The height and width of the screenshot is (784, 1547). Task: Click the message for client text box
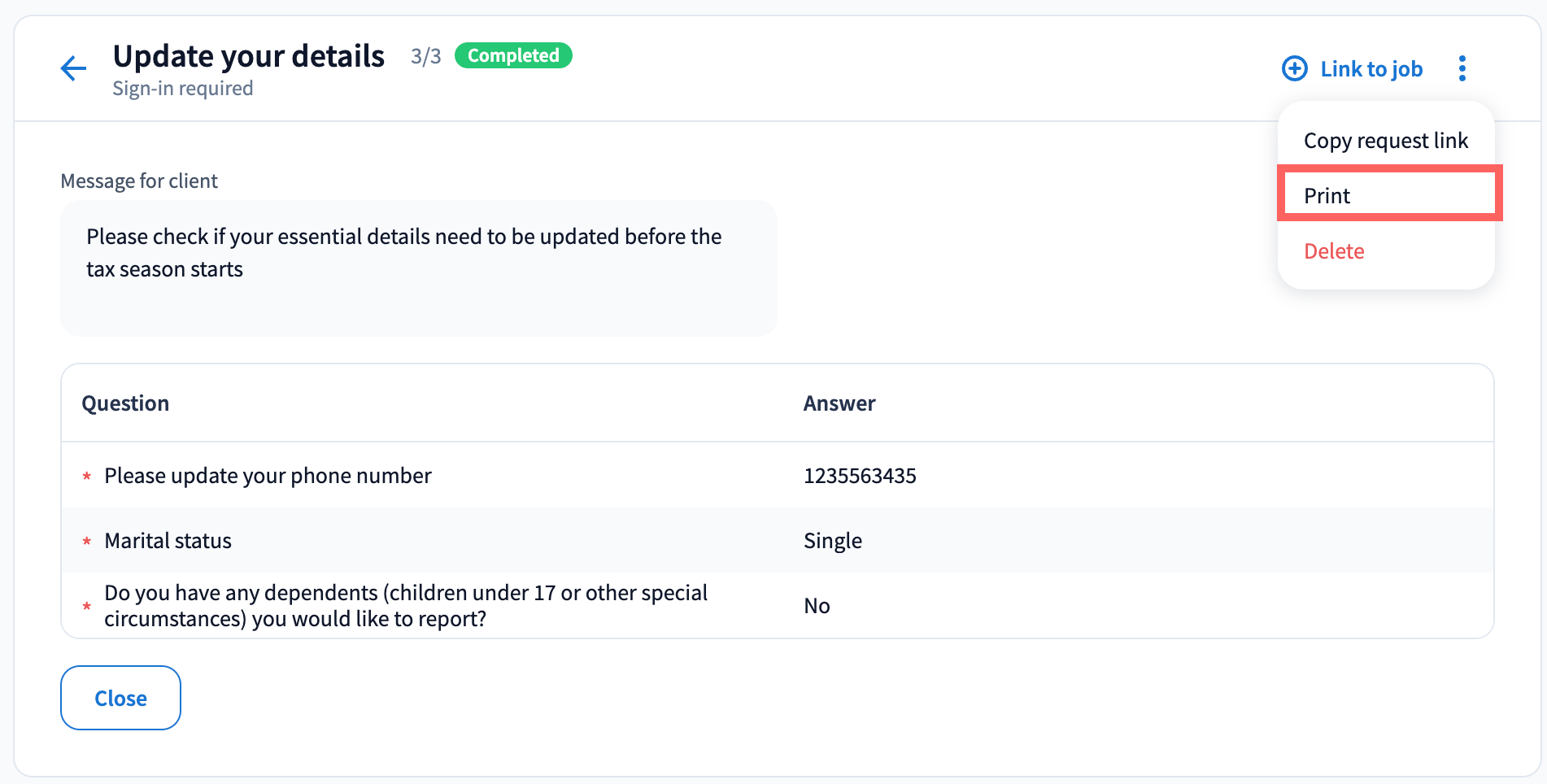[x=418, y=268]
